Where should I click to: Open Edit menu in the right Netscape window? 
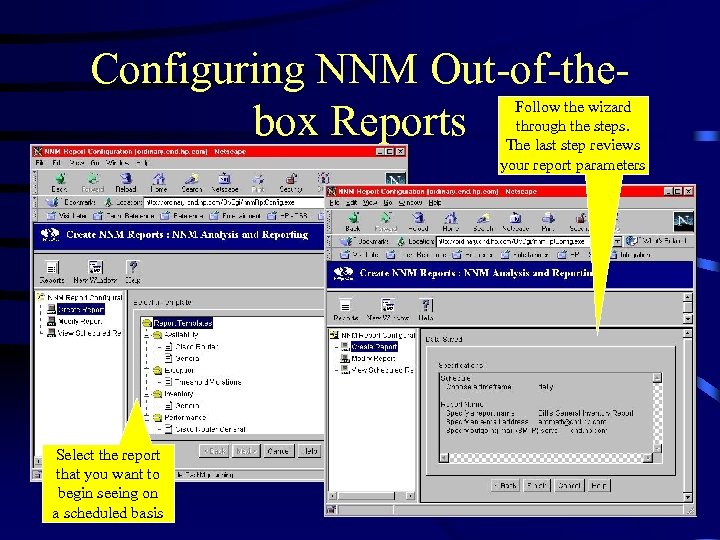click(351, 202)
